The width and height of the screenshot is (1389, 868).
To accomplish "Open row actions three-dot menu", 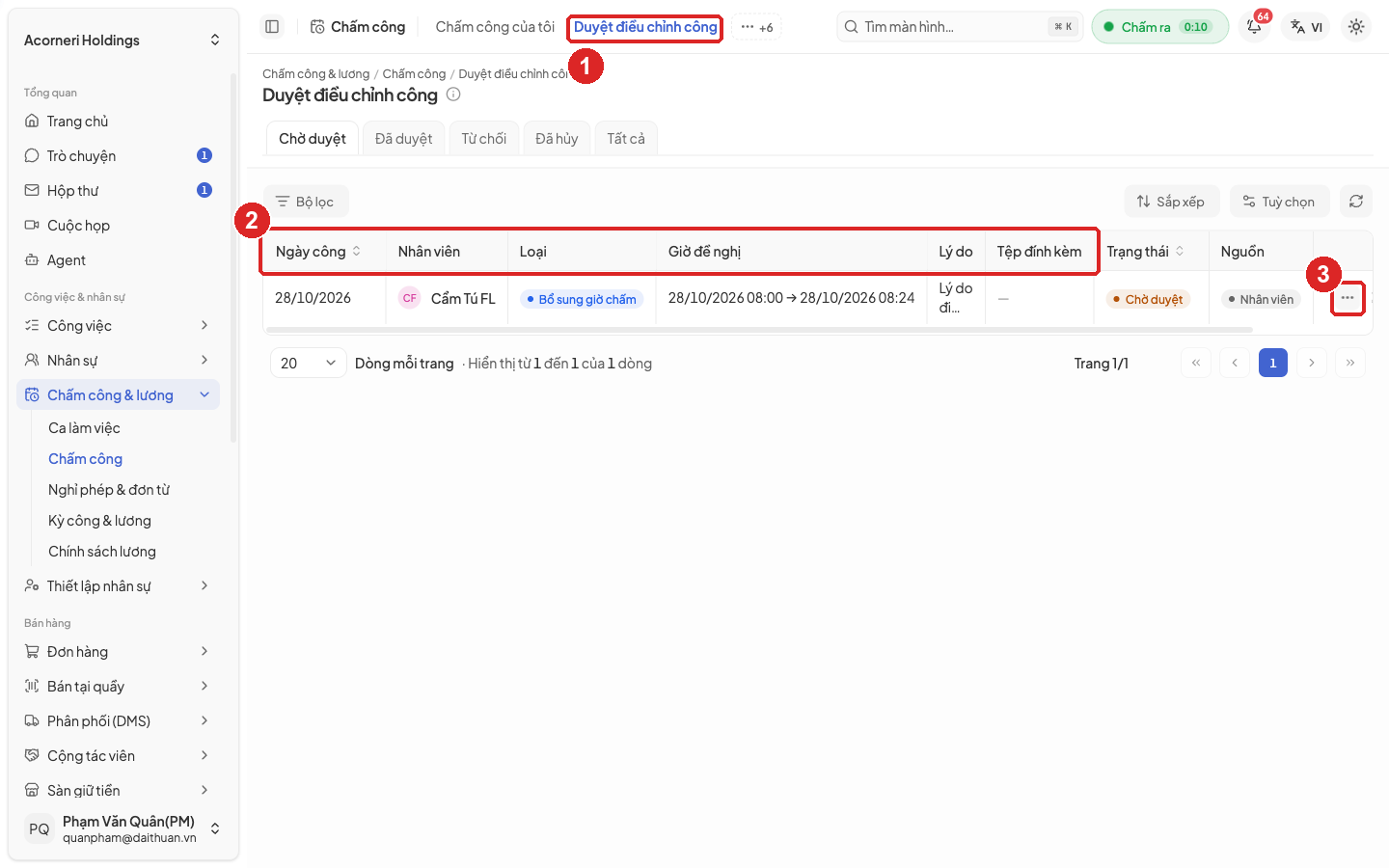I will [1348, 298].
